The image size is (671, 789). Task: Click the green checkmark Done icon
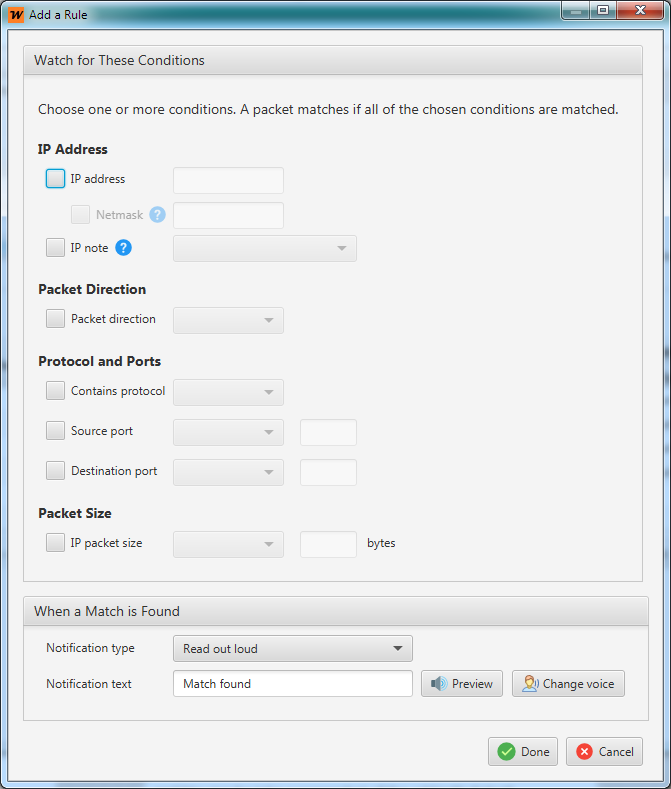(x=506, y=752)
